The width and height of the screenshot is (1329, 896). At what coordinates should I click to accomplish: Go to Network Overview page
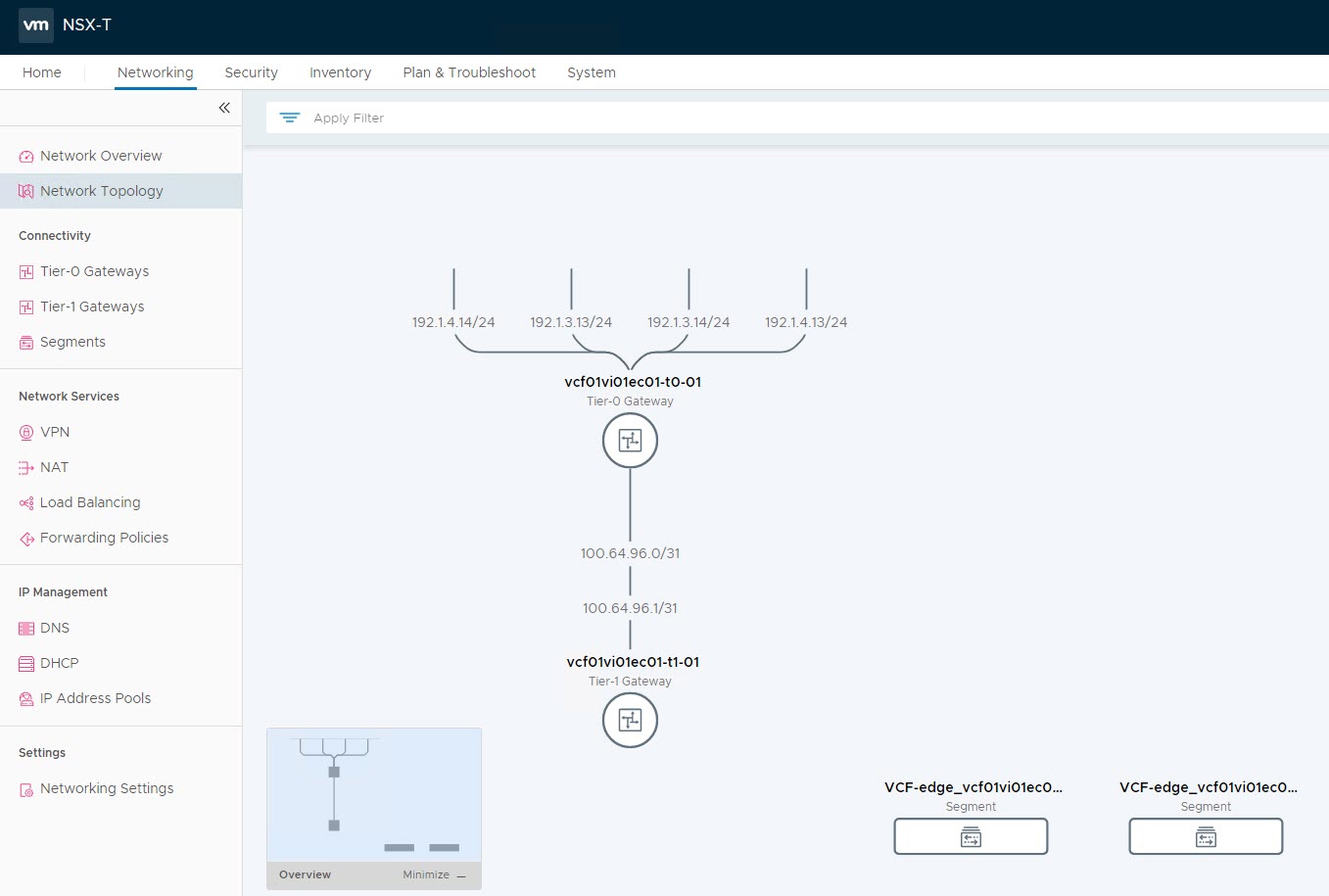click(x=101, y=156)
